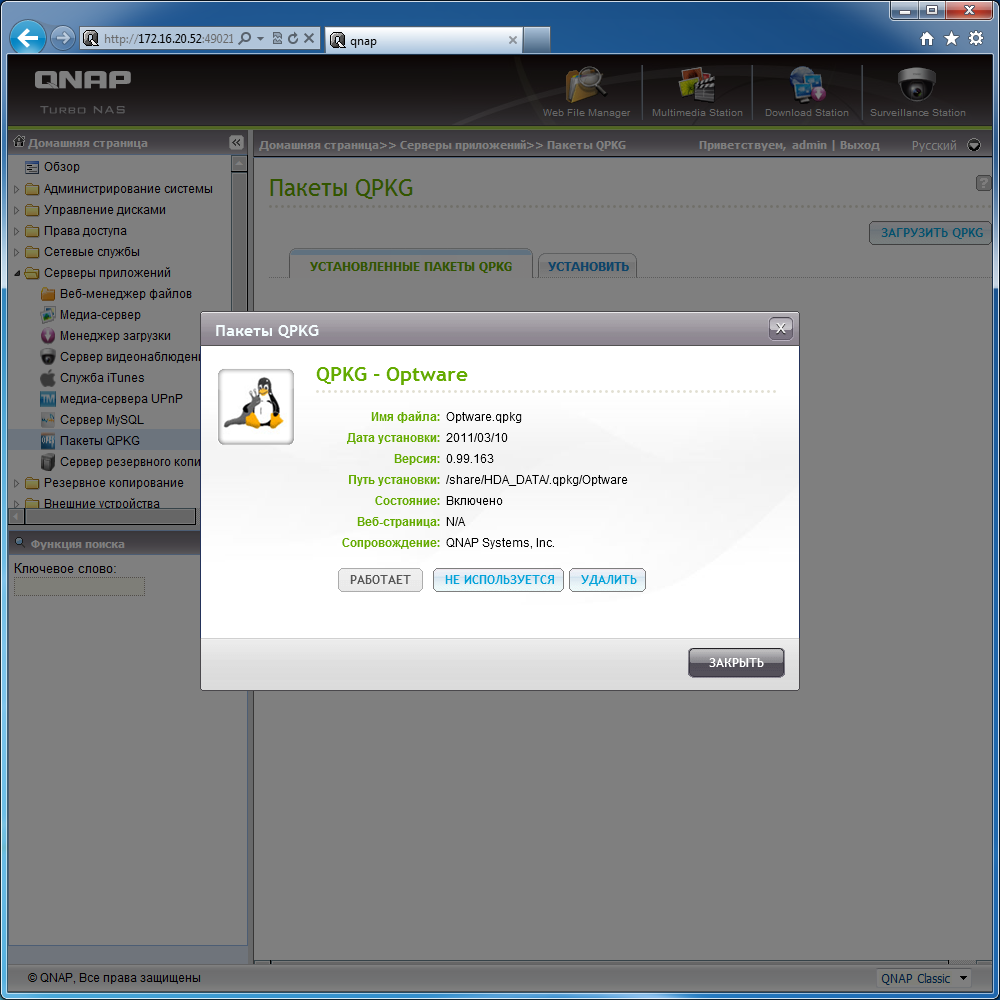Collapse Серверы приложений tree node
Viewport: 1000px width, 1000px height.
click(17, 273)
